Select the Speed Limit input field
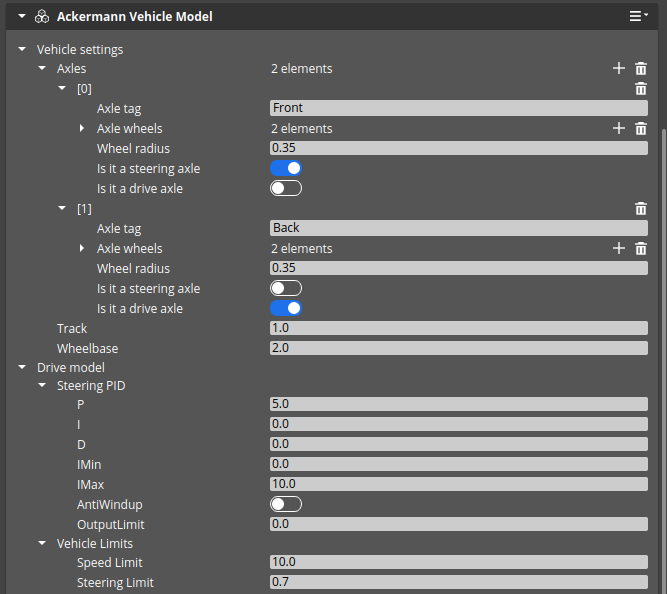Image resolution: width=667 pixels, height=594 pixels. coord(458,562)
